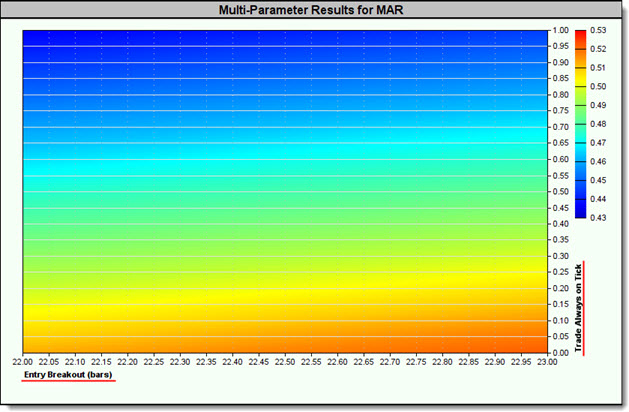
Task: Click the 0.75 vertical axis tick label
Action: 560,111
